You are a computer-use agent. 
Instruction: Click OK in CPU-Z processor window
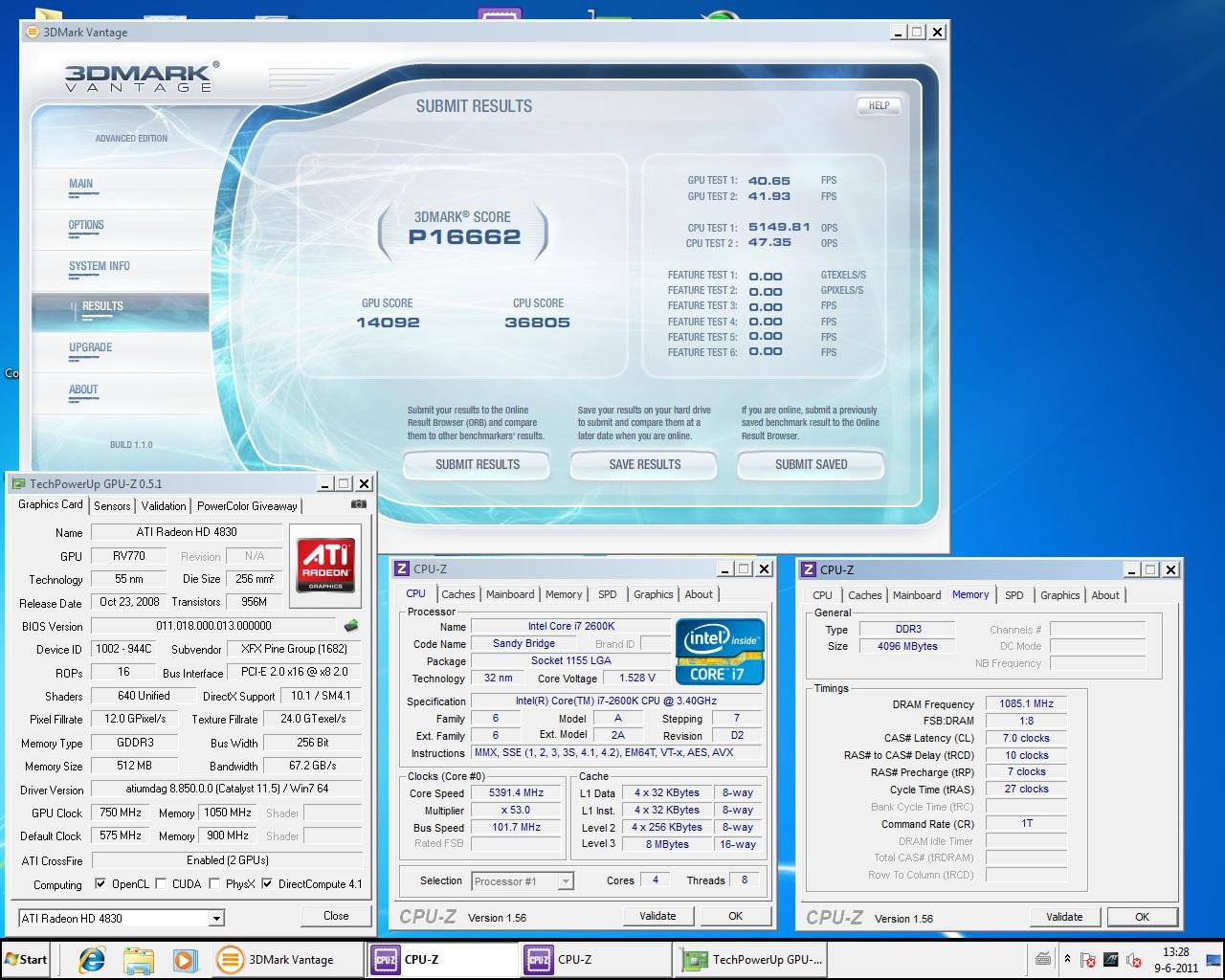point(735,916)
